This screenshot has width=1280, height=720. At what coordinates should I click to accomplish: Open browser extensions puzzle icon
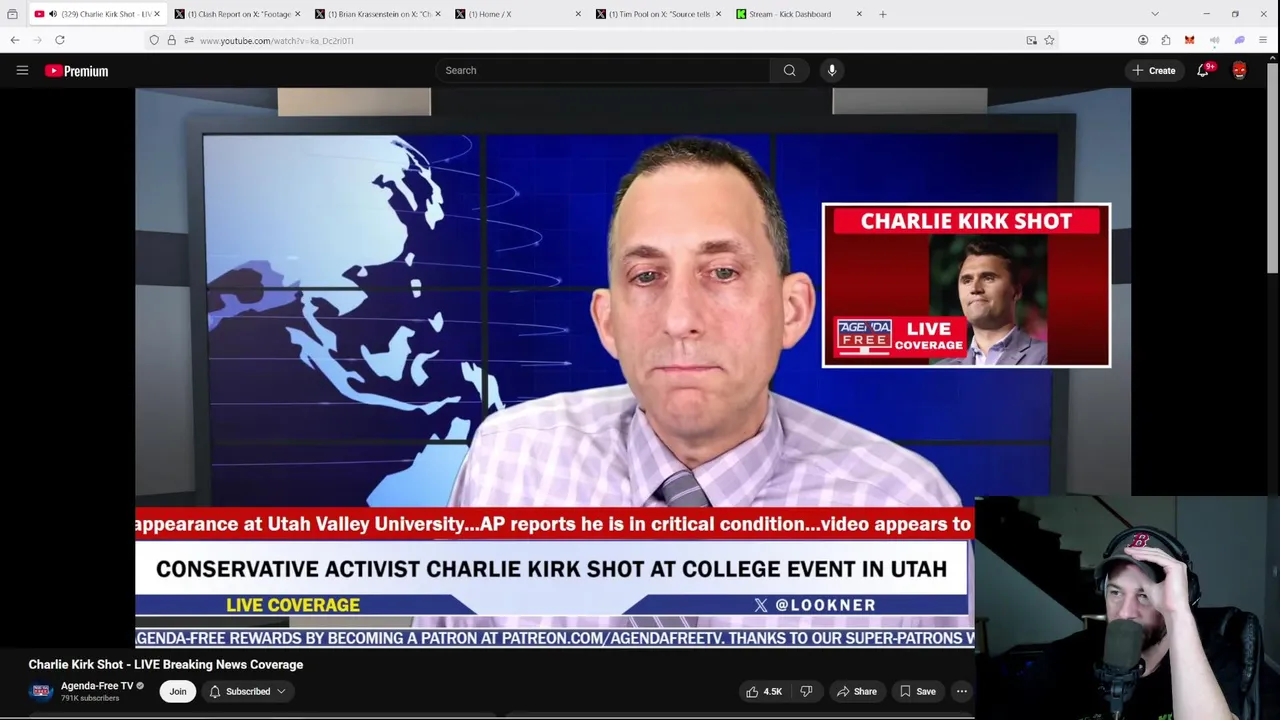pos(1166,40)
